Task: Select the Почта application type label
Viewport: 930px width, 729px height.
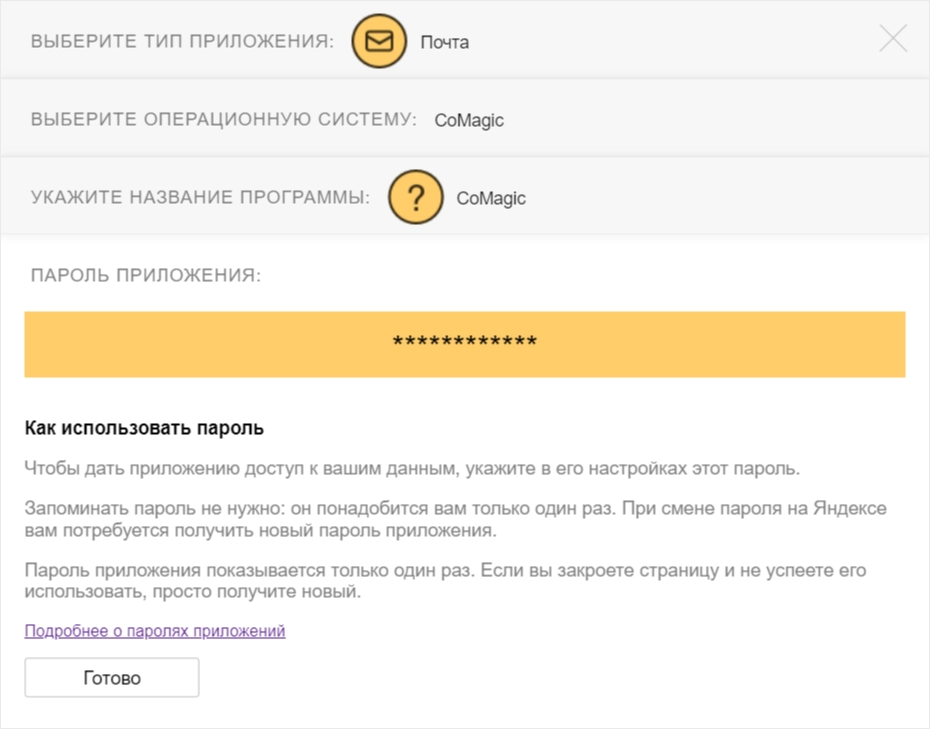Action: [x=445, y=42]
